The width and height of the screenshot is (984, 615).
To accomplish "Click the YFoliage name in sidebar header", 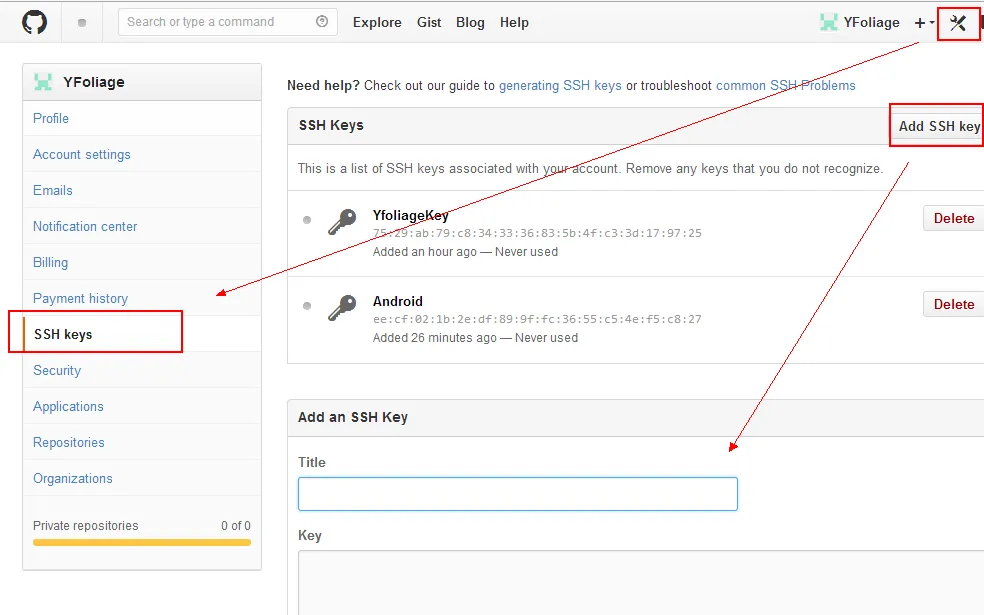I will [94, 82].
